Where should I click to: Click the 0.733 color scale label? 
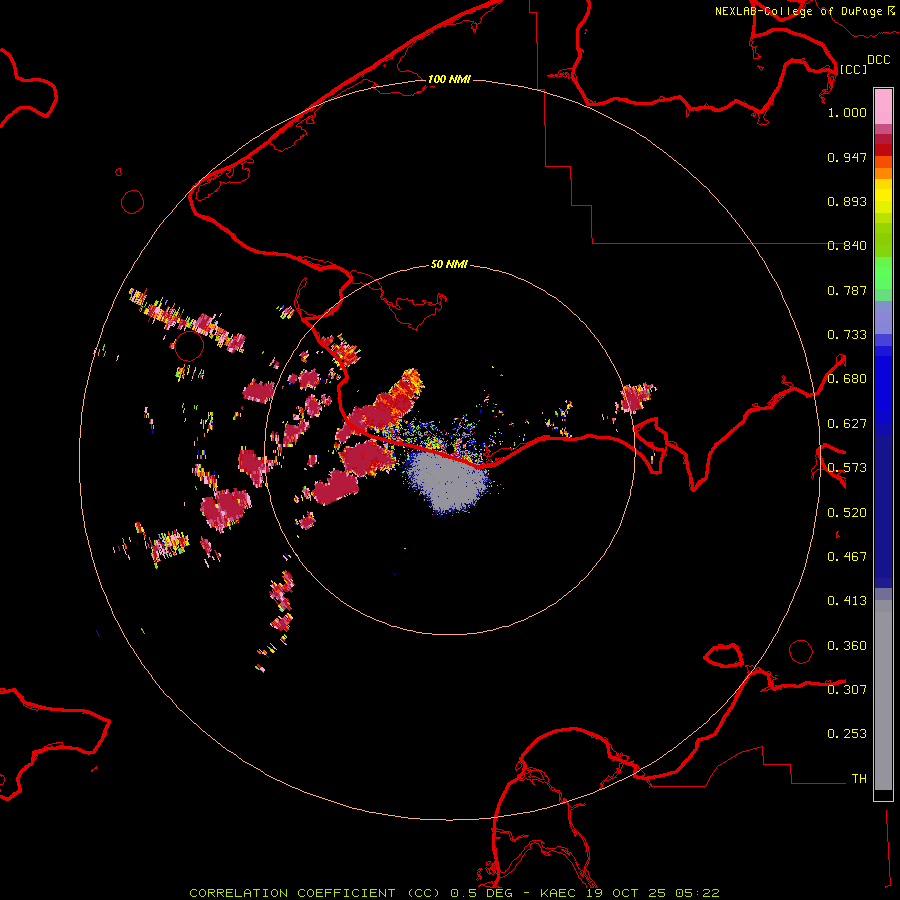pos(847,335)
